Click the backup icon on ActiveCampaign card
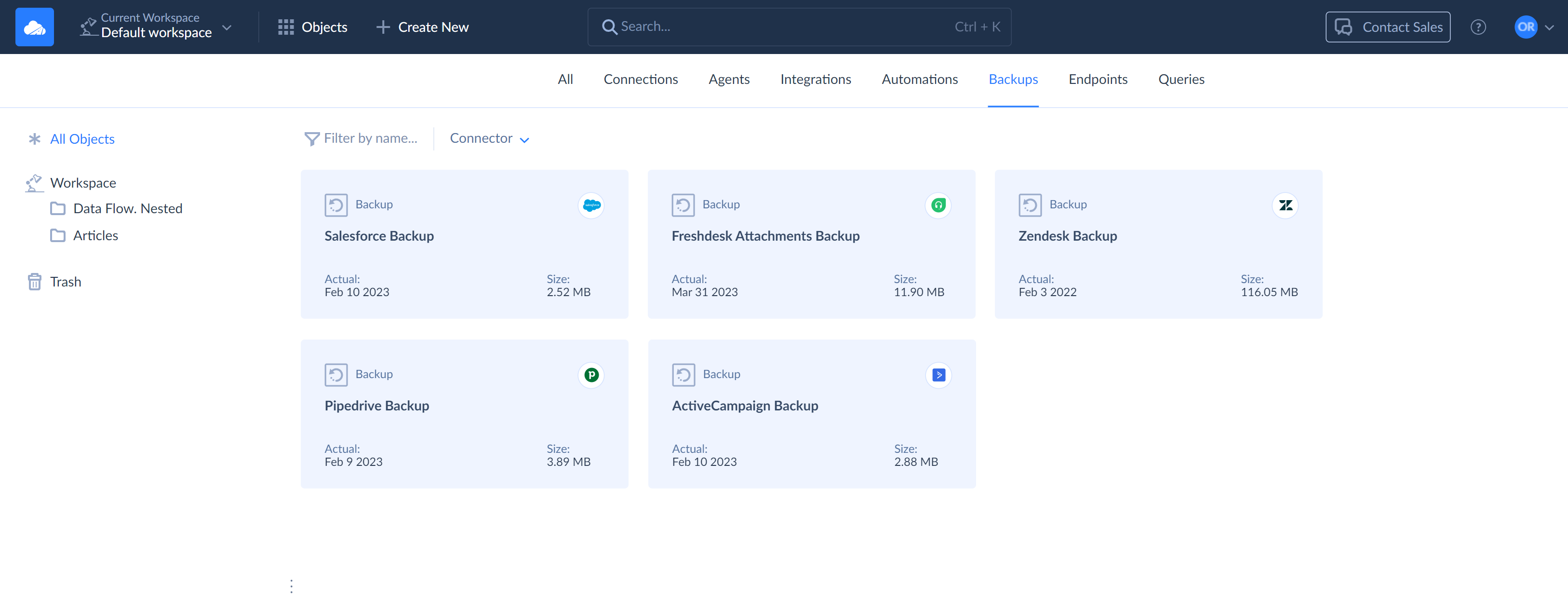Image resolution: width=1568 pixels, height=599 pixels. pyautogui.click(x=683, y=375)
